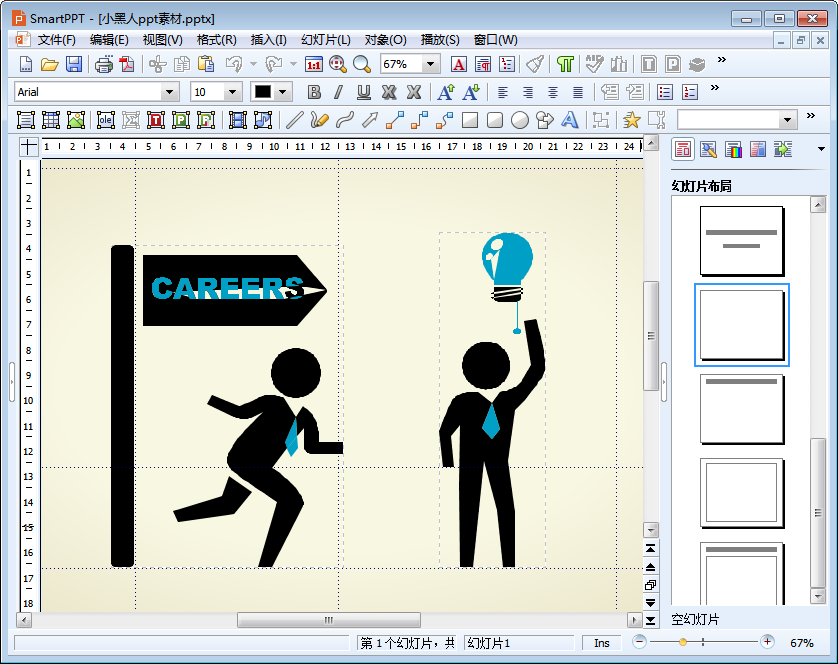Insert a table frame from the object toolbar
This screenshot has height=664, width=838.
pyautogui.click(x=51, y=120)
